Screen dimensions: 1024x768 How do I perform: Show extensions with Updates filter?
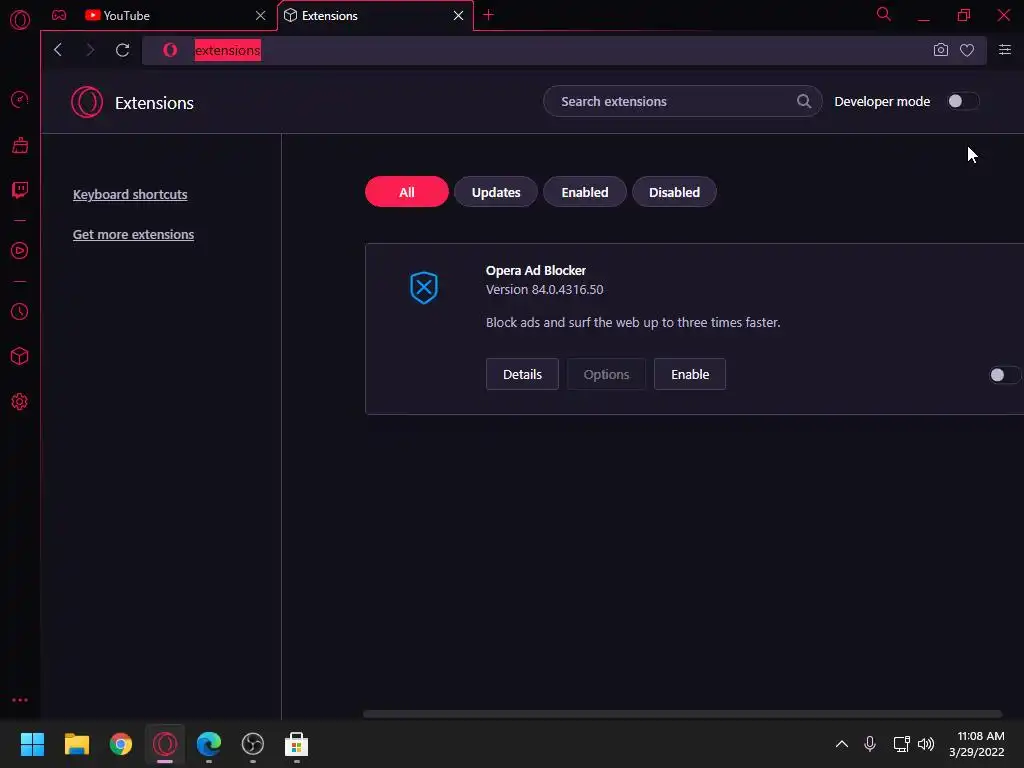496,192
